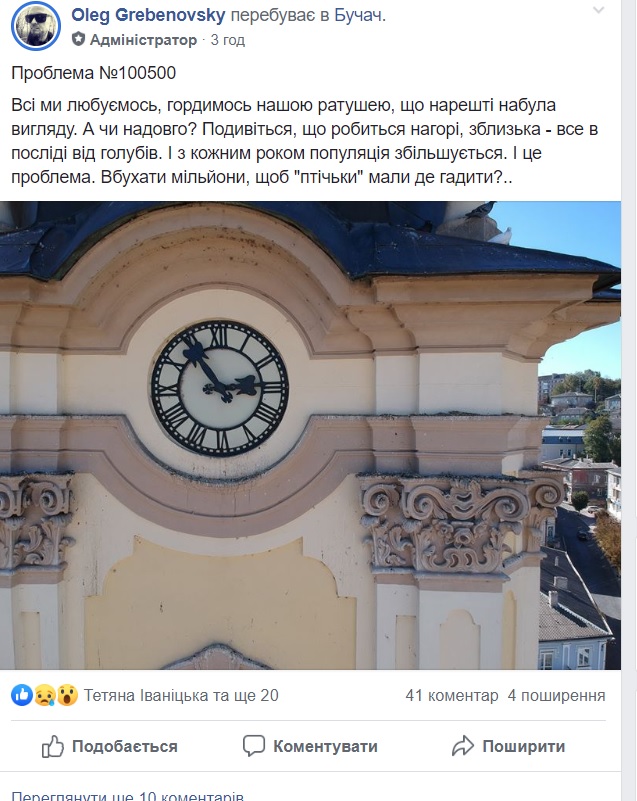Open Oleg Grebenovsky's profile name link
Image resolution: width=637 pixels, height=801 pixels.
[x=148, y=15]
